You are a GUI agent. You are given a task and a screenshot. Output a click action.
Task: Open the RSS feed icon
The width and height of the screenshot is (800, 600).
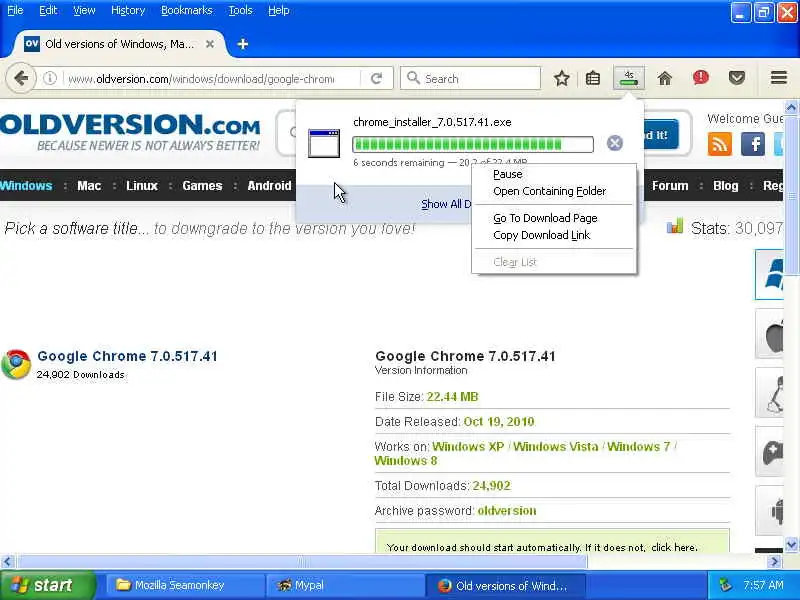(719, 144)
